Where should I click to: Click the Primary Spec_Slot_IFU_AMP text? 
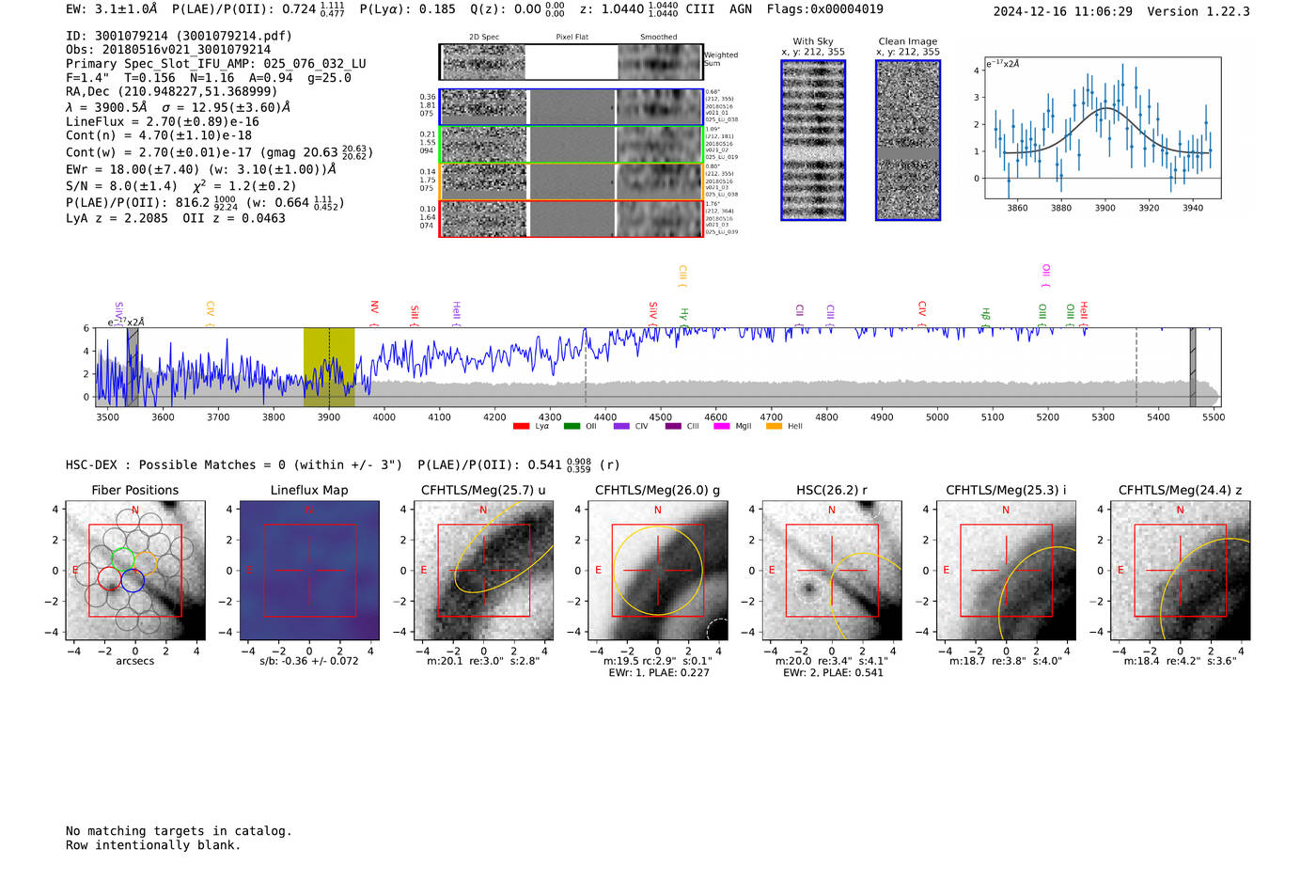pos(216,64)
